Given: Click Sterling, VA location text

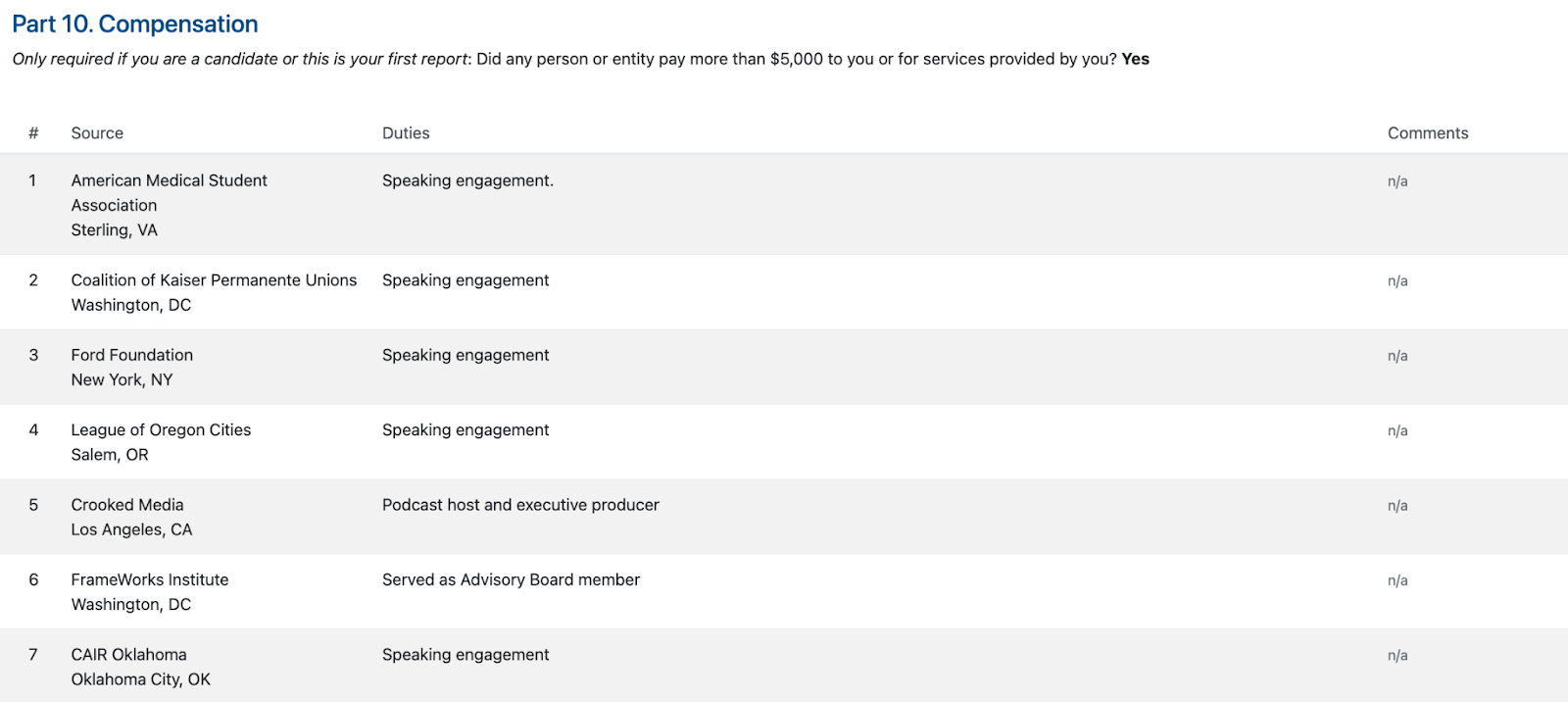Looking at the screenshot, I should (x=114, y=230).
